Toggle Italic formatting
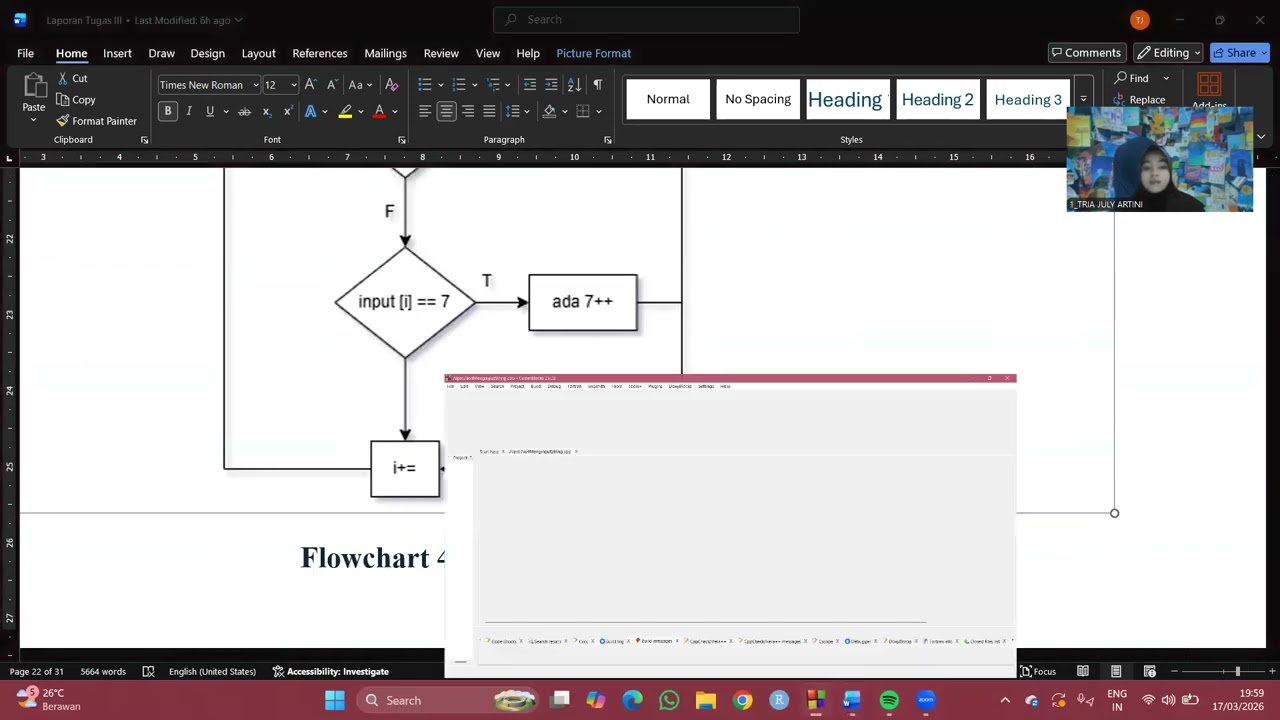The height and width of the screenshot is (720, 1280). click(x=189, y=111)
